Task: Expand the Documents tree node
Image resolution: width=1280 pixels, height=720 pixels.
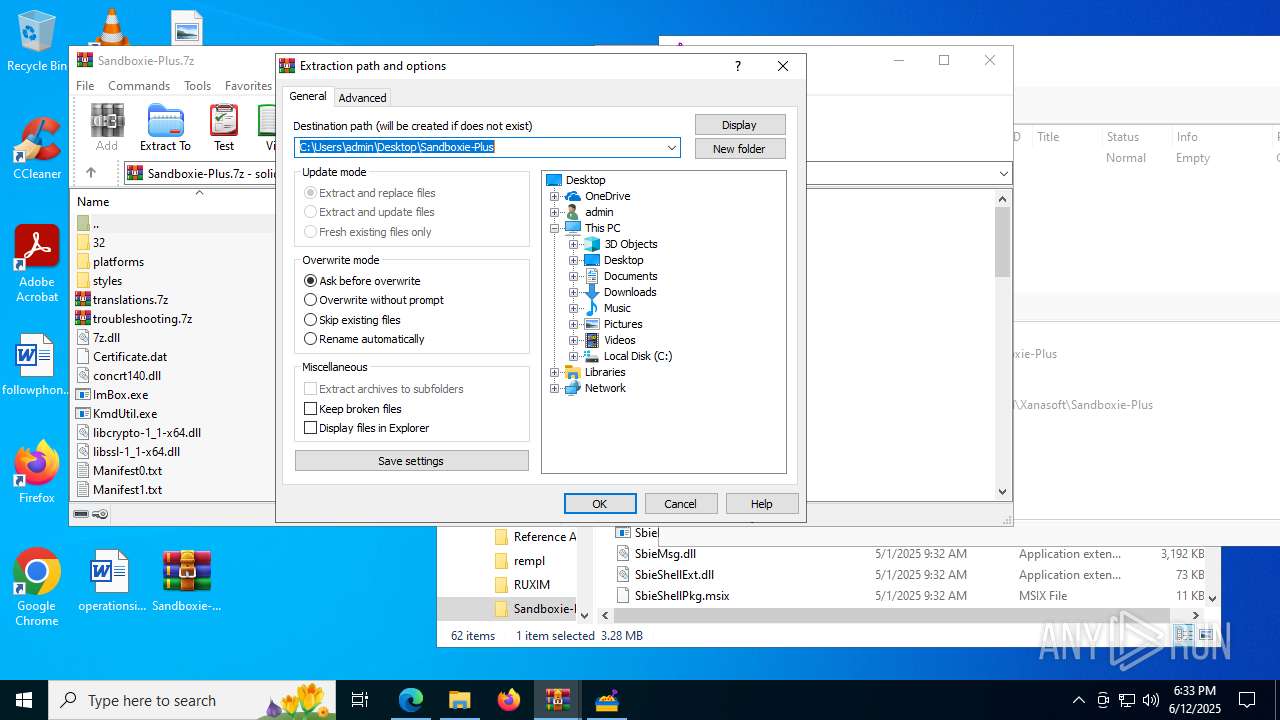Action: (574, 276)
